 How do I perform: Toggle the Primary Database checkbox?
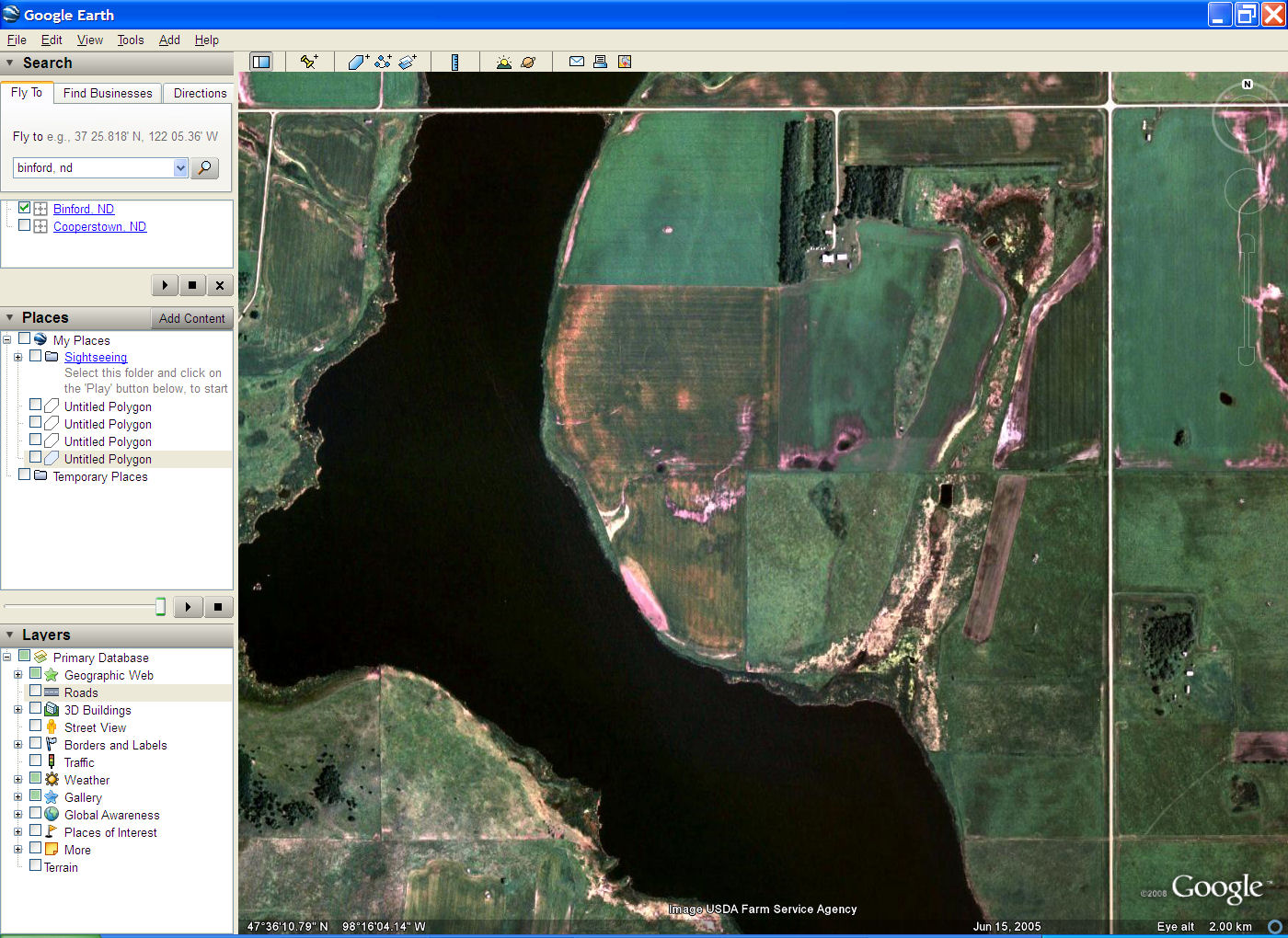point(24,657)
